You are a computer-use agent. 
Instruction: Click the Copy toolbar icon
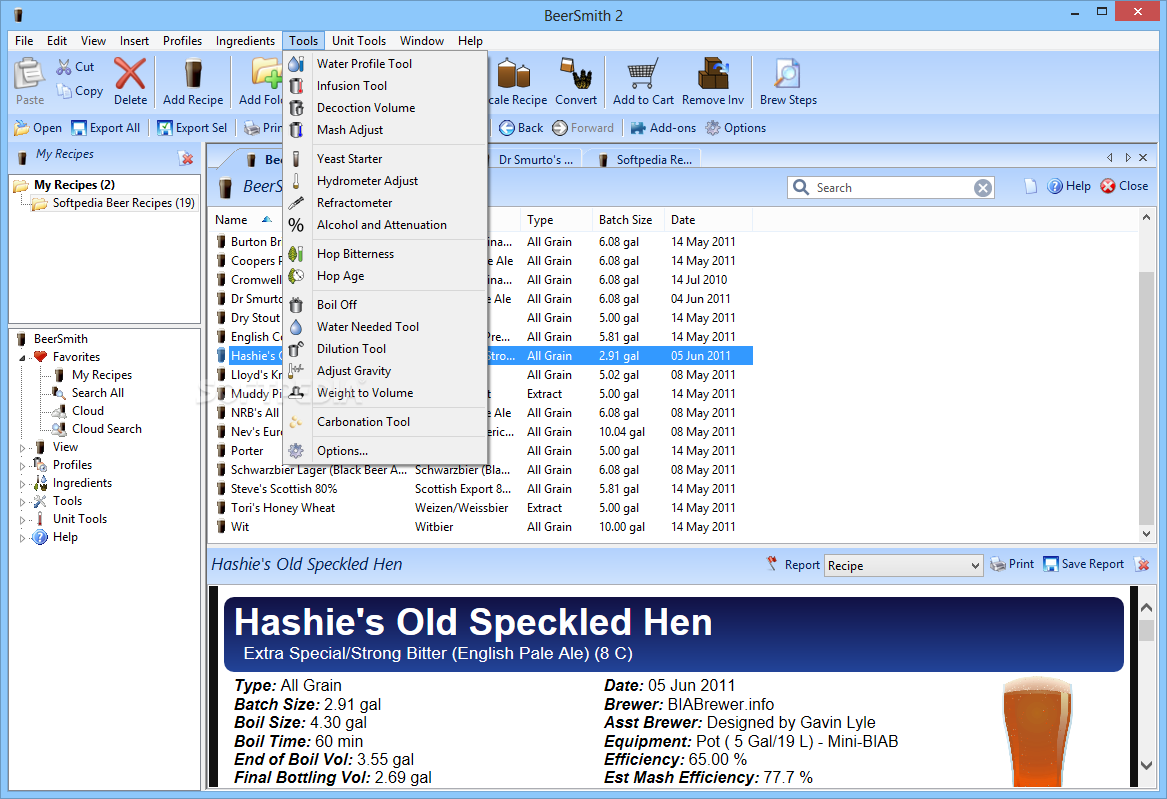click(x=64, y=91)
